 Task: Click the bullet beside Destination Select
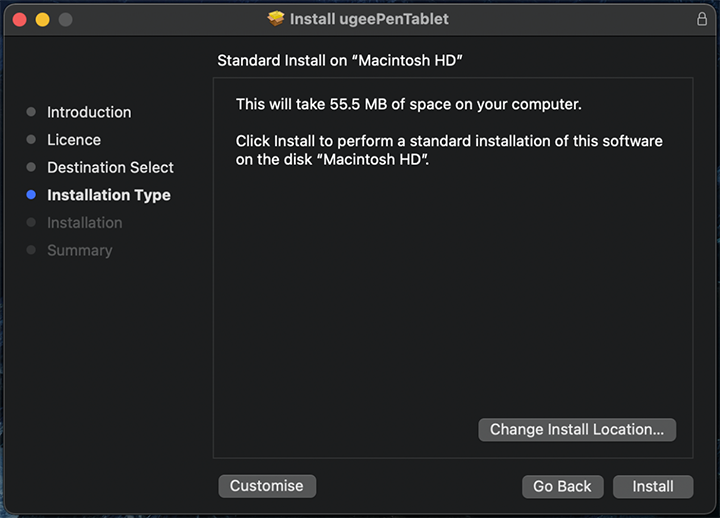(31, 167)
